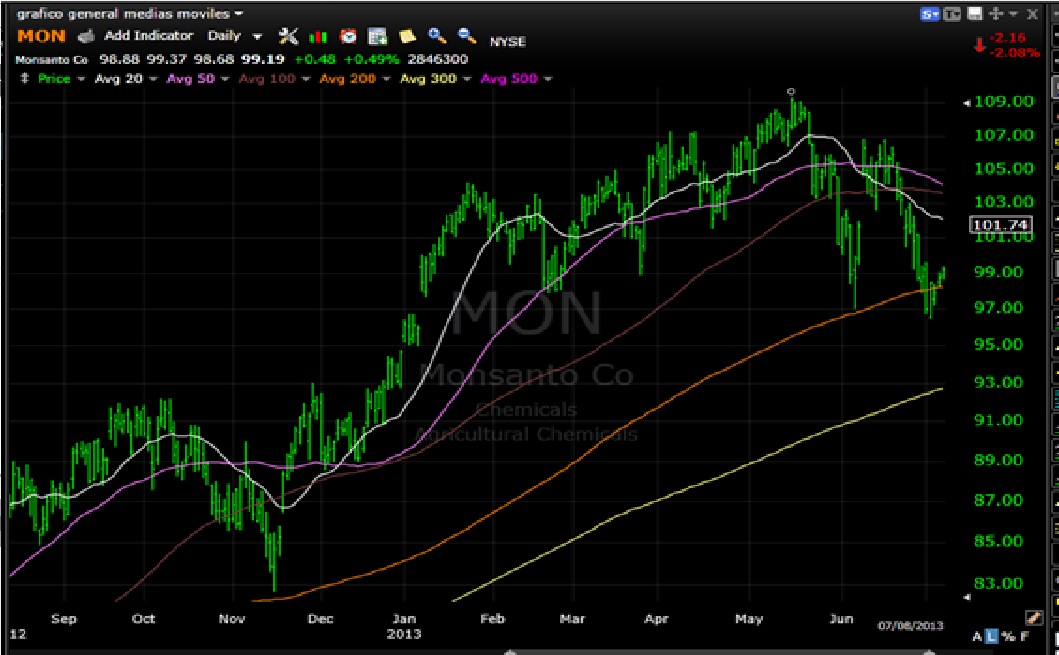Image resolution: width=1059 pixels, height=655 pixels.
Task: Click the horizontal scrollbar below the chart
Action: [x=719, y=652]
